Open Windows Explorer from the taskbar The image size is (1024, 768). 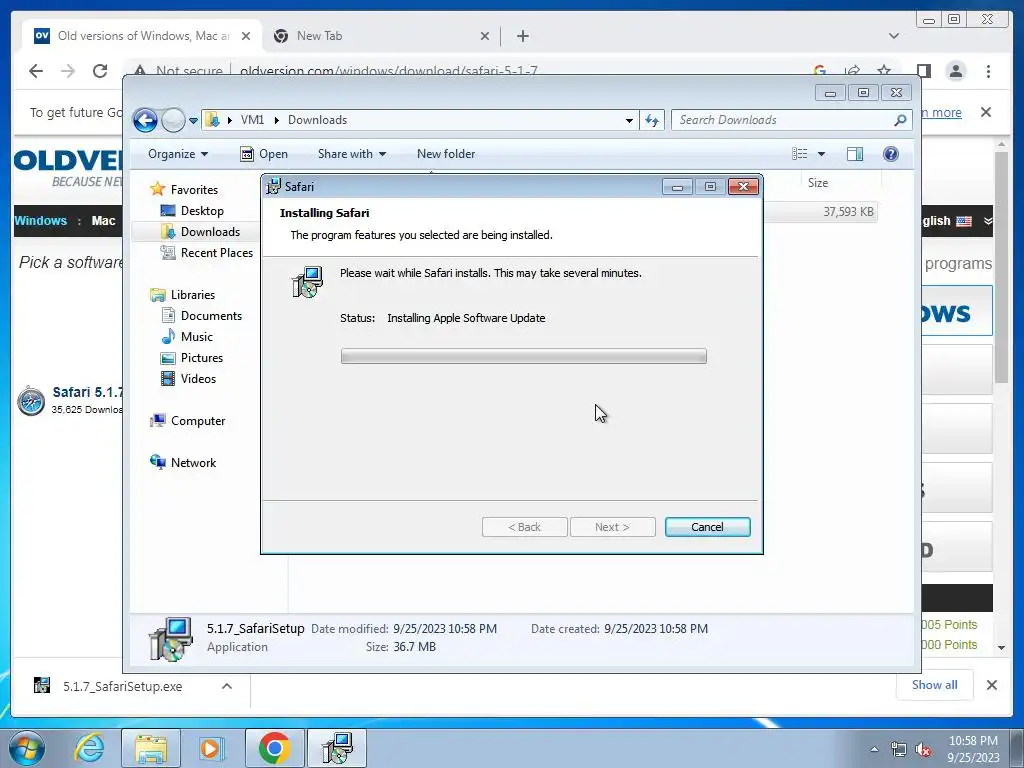click(151, 748)
